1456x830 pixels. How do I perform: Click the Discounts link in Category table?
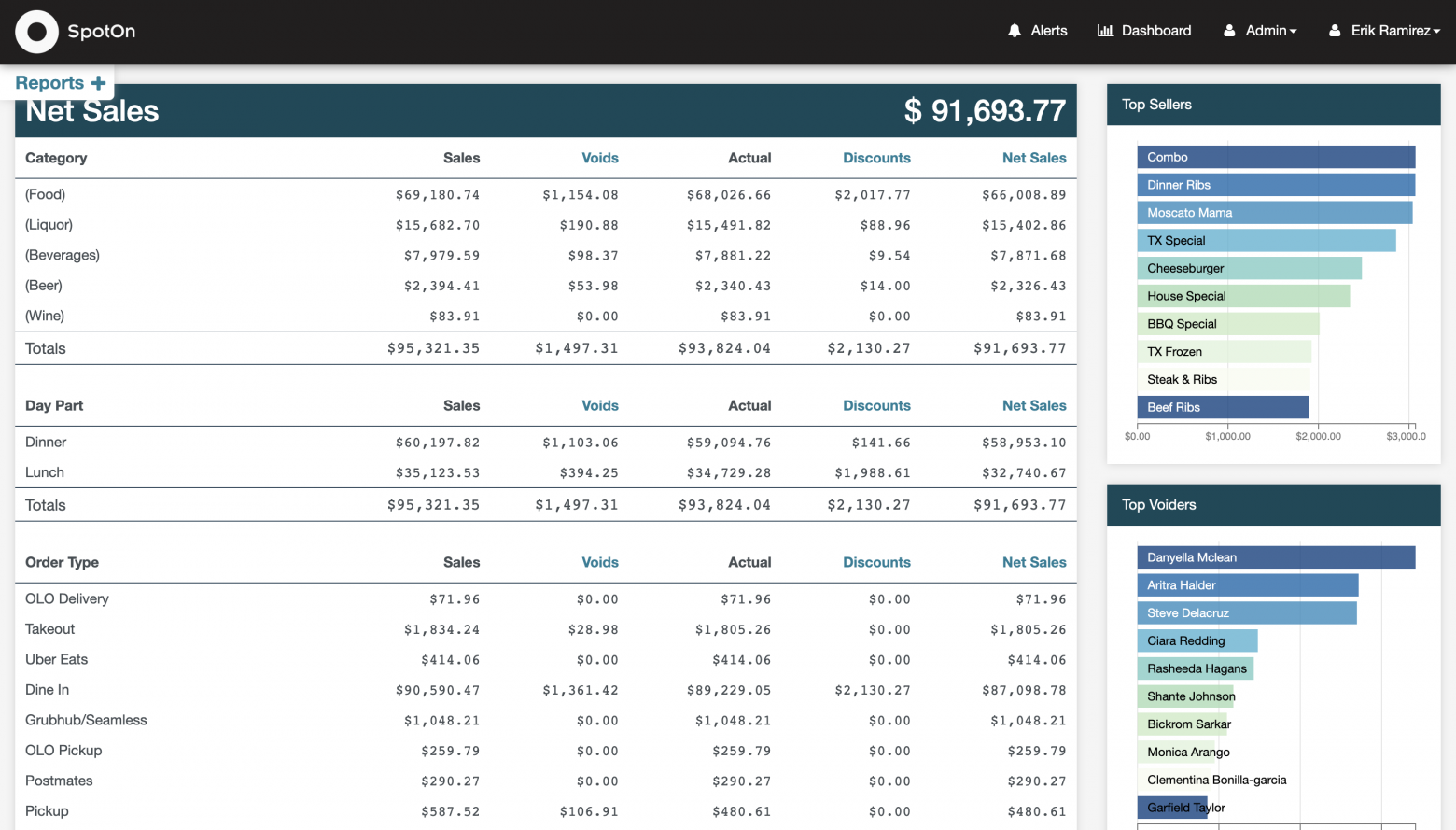pos(876,158)
